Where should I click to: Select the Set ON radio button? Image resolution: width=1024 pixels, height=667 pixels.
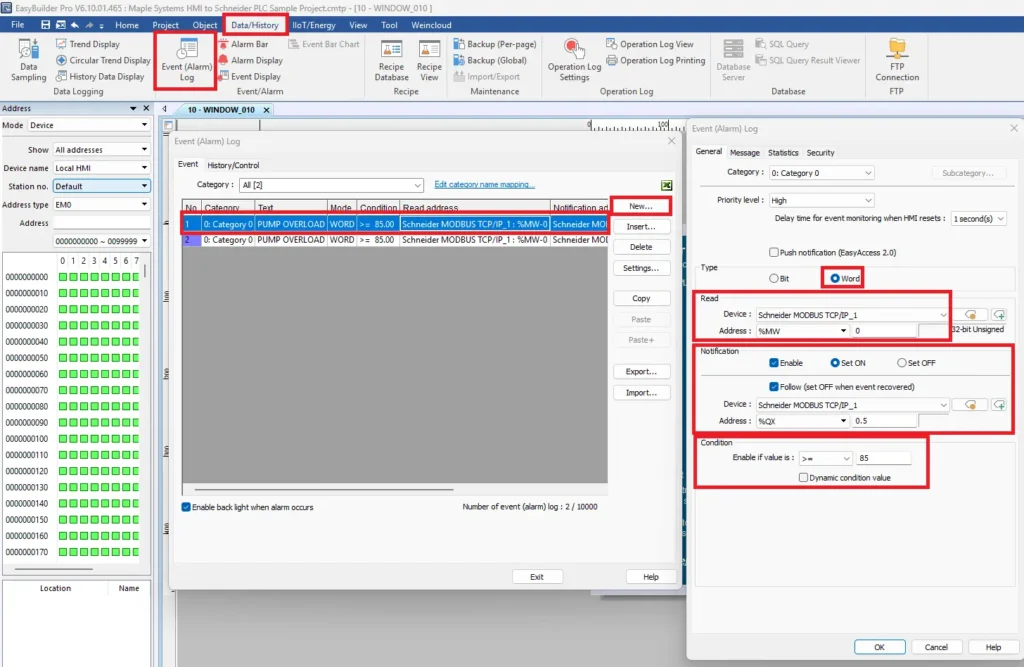click(x=835, y=363)
